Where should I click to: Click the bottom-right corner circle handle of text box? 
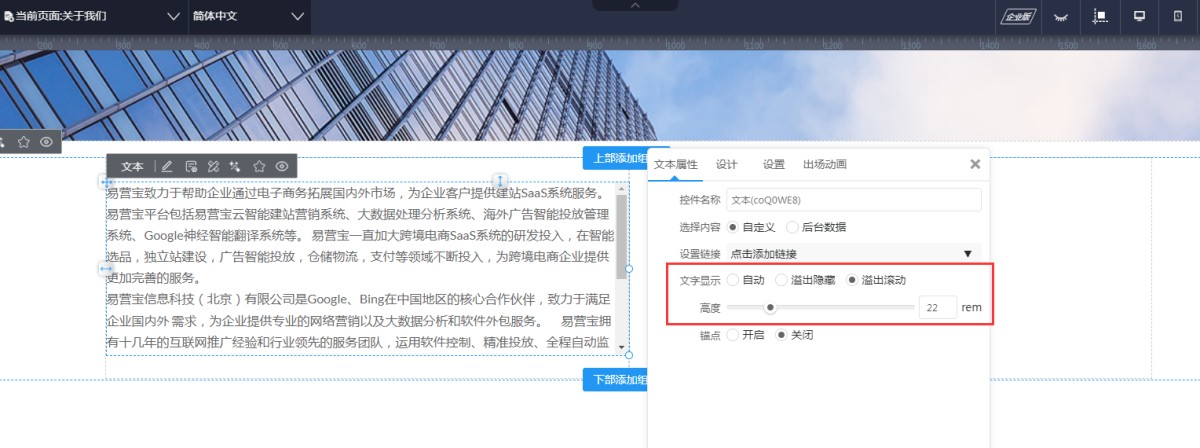click(629, 354)
